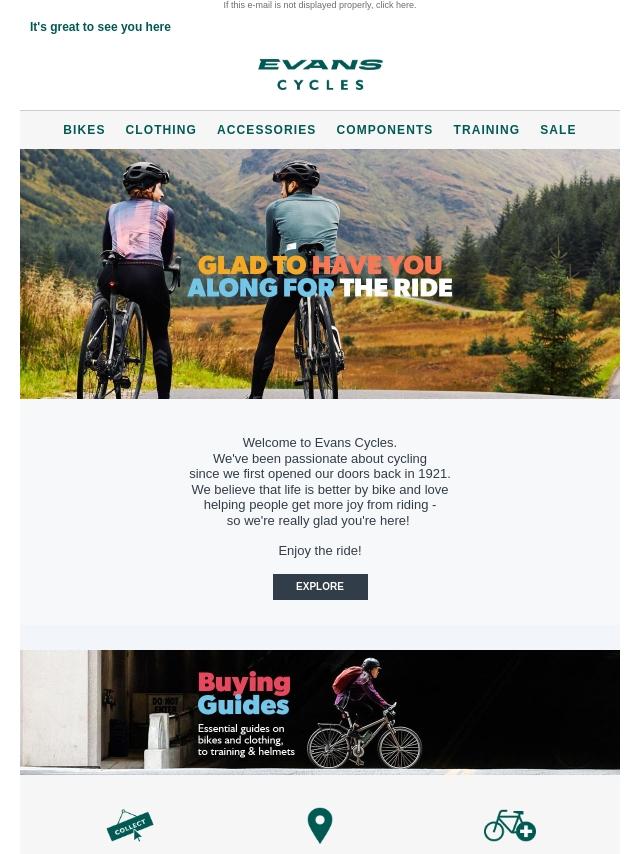
Task: Click the 'Glad to have you' hero image
Action: tap(320, 274)
